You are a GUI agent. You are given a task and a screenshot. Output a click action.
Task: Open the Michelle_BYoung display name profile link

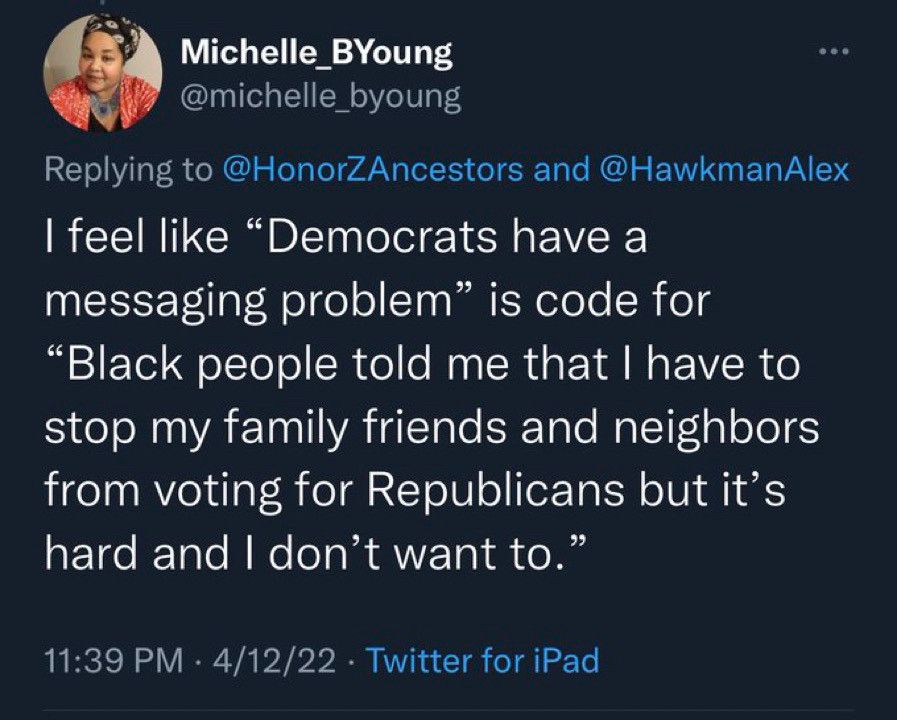pyautogui.click(x=316, y=54)
